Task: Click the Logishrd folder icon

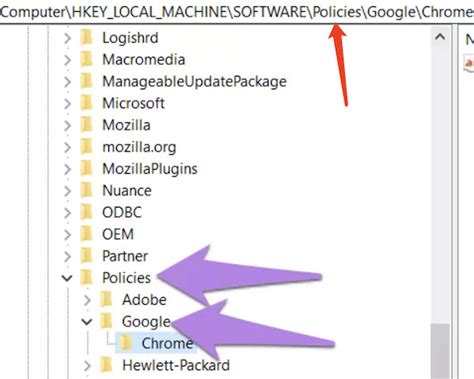Action: [x=87, y=37]
